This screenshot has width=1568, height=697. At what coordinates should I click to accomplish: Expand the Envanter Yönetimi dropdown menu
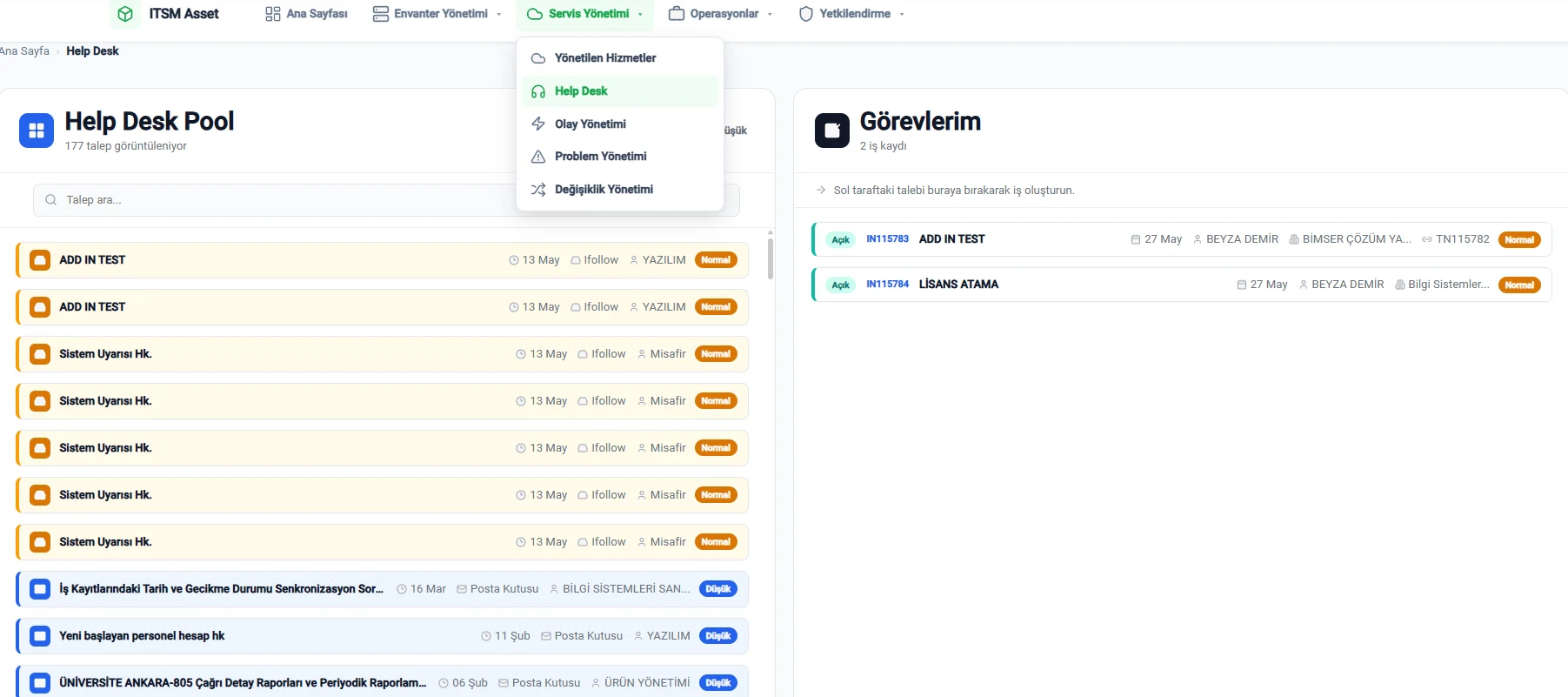click(x=437, y=14)
